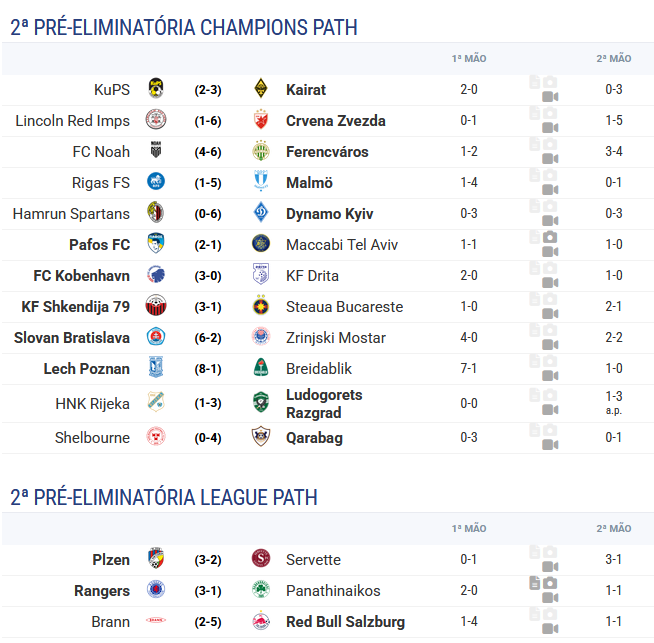Open match report document icon in Rangers row
The image size is (654, 643).
tap(535, 583)
